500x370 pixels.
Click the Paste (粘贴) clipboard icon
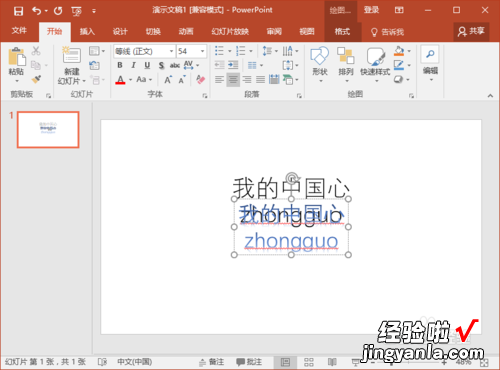click(x=17, y=57)
